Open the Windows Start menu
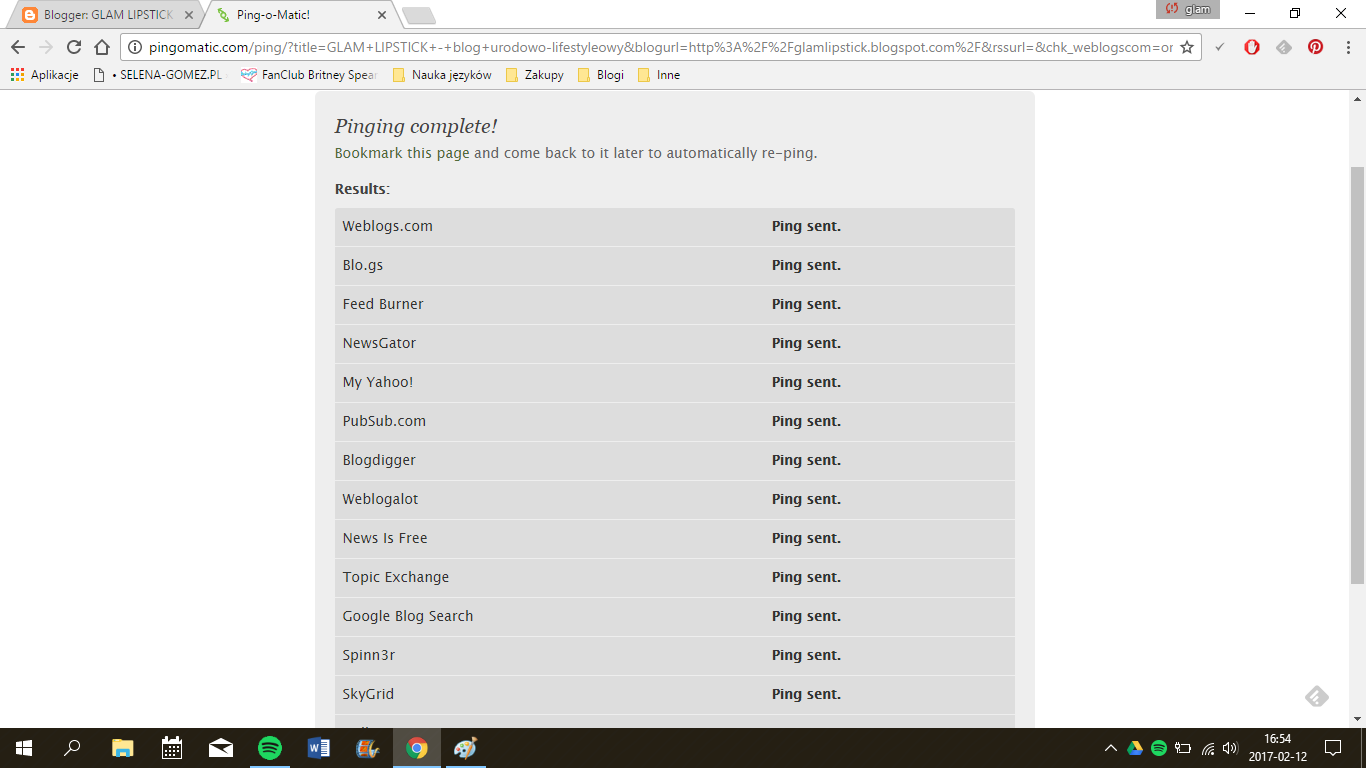This screenshot has height=768, width=1366. tap(23, 748)
